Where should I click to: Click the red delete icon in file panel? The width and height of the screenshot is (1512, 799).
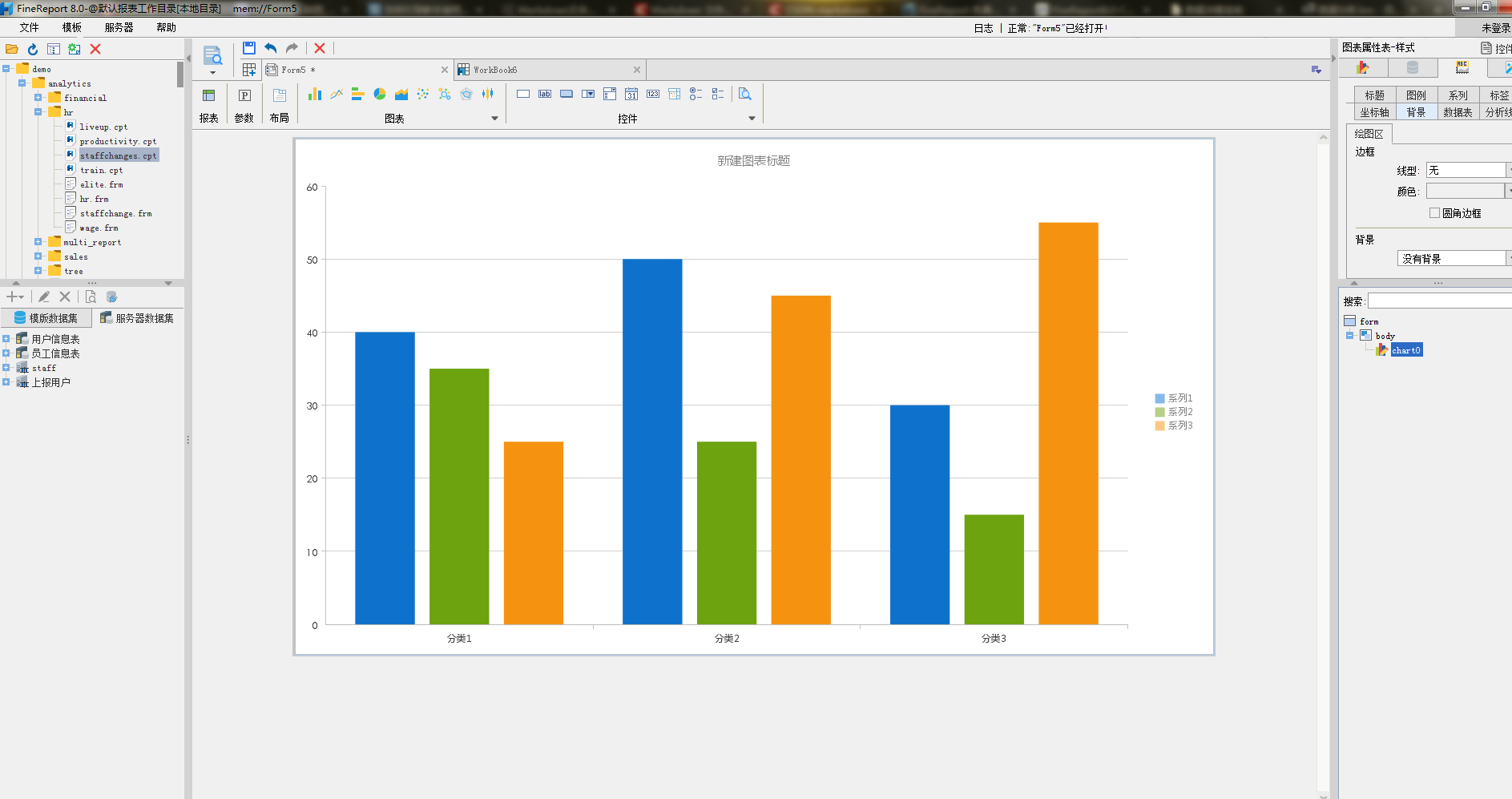[x=95, y=49]
